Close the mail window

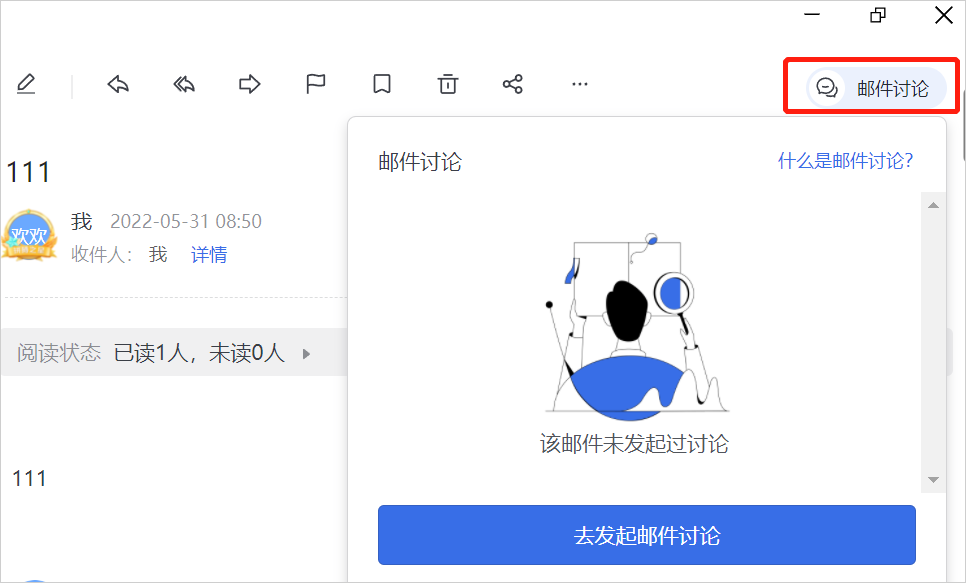(x=944, y=15)
